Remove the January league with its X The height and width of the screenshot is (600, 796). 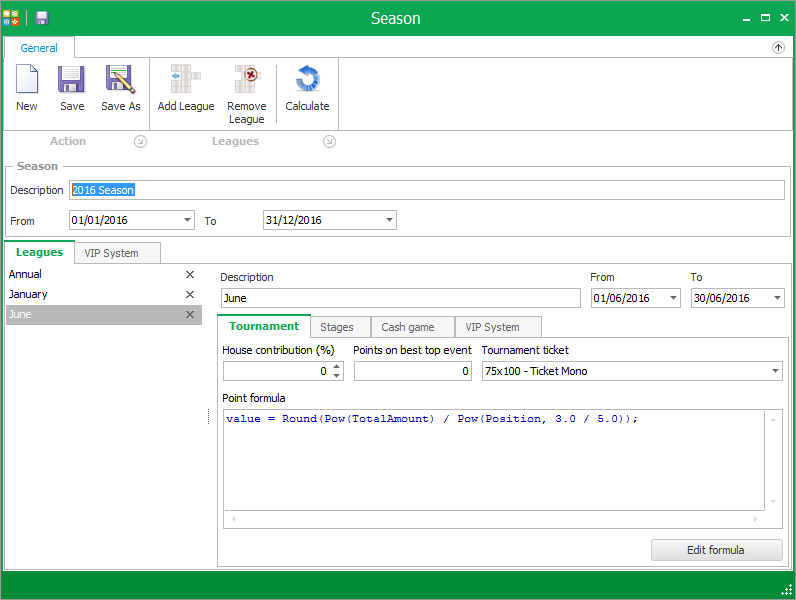point(190,294)
